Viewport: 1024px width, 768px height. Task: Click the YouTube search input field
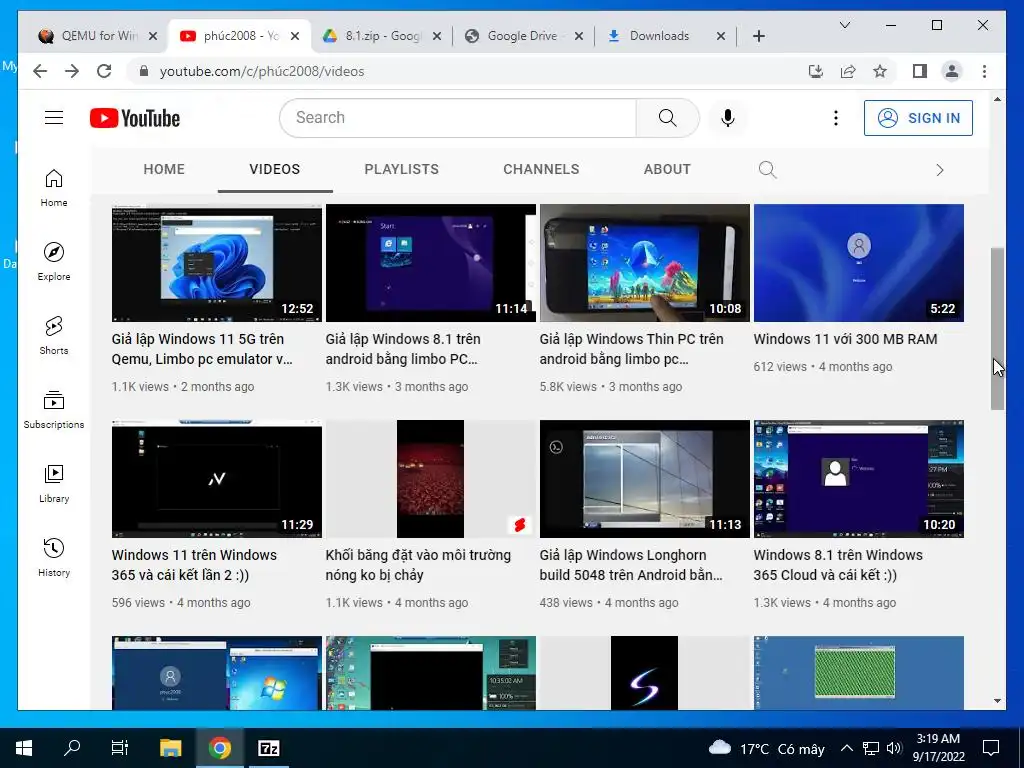pyautogui.click(x=457, y=118)
